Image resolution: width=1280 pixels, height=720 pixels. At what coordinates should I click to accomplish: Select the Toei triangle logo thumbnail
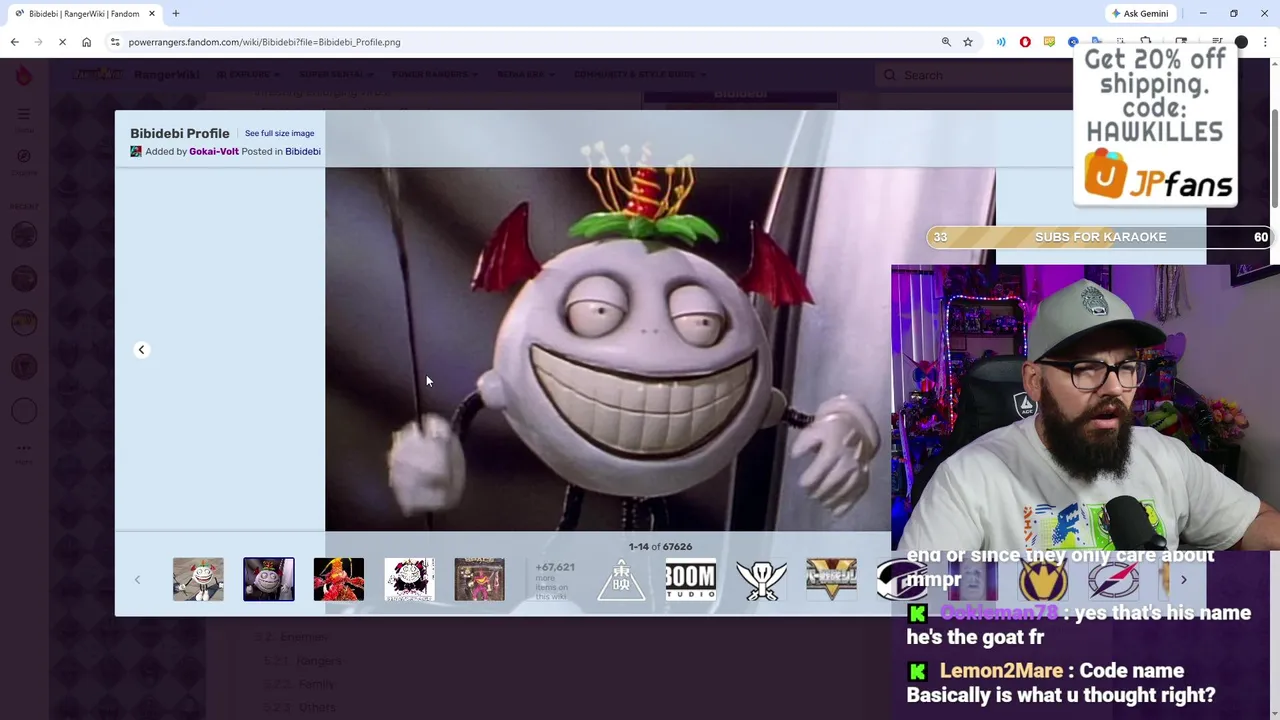(x=620, y=579)
